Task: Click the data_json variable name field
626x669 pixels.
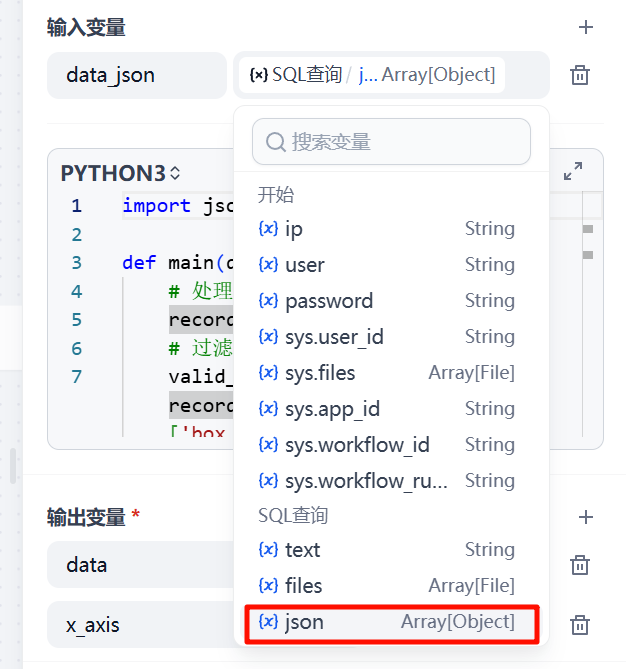Action: click(137, 76)
